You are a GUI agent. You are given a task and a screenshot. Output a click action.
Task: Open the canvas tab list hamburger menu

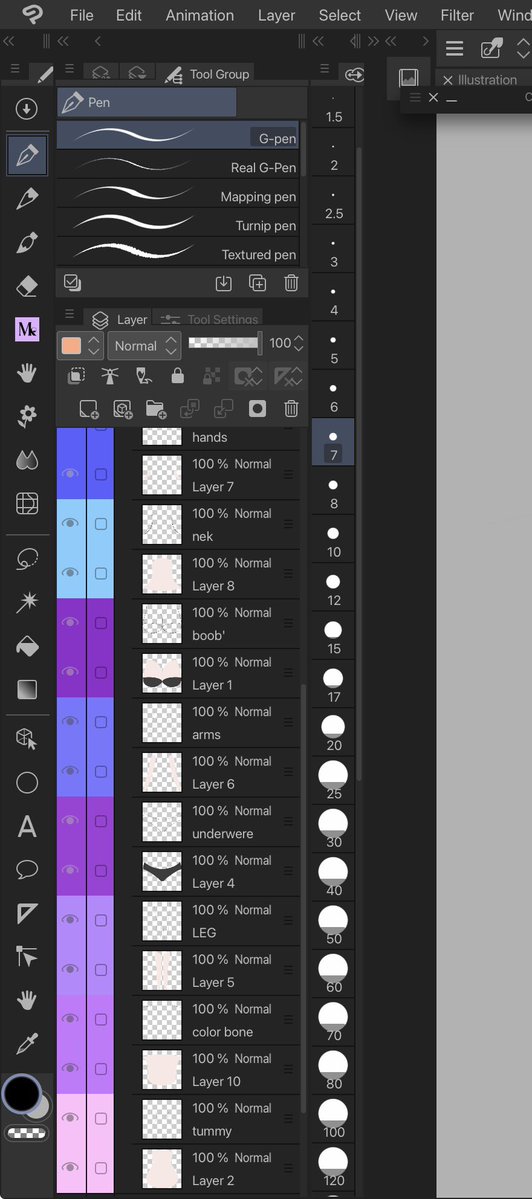pos(455,48)
